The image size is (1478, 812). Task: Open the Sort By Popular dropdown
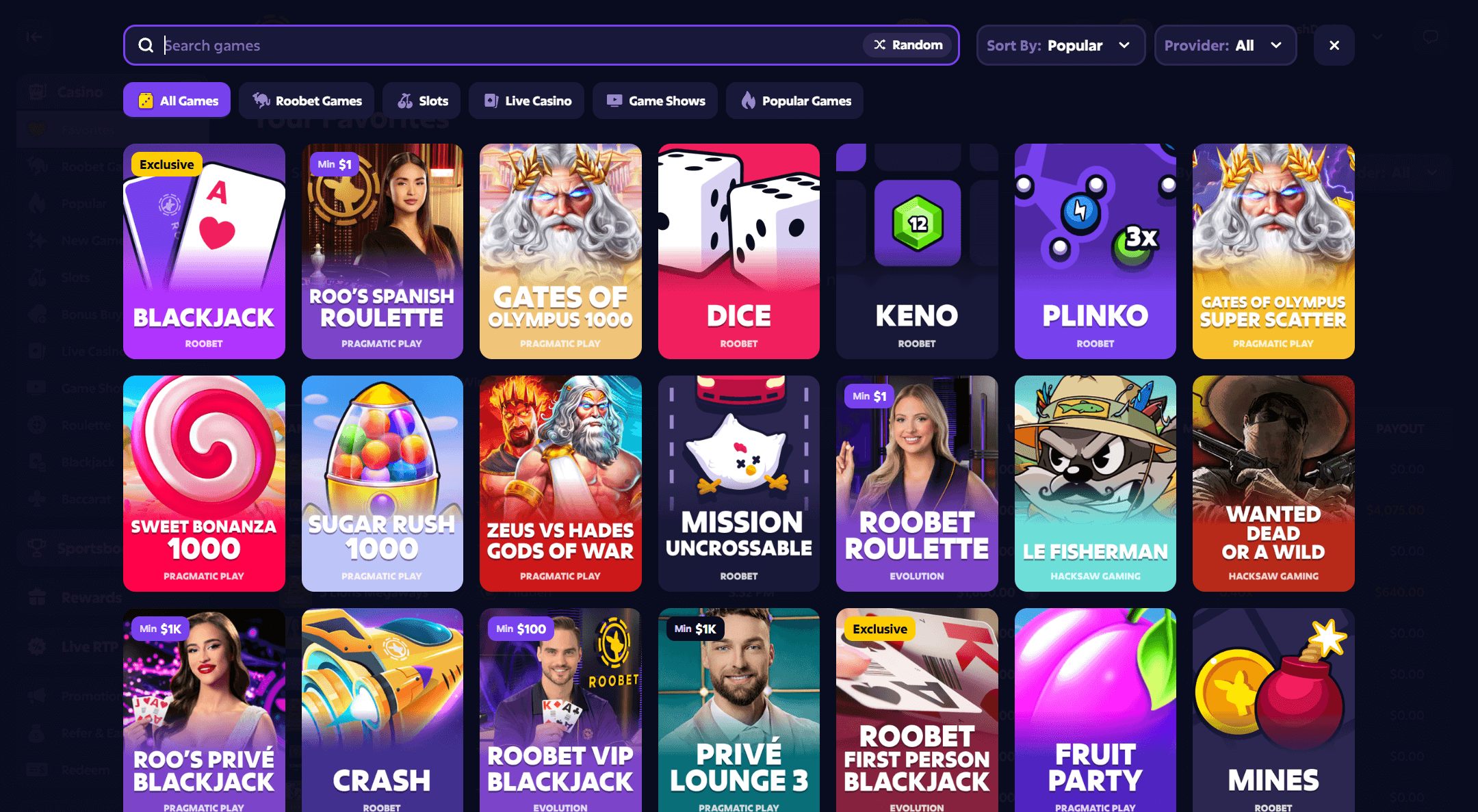[x=1061, y=45]
